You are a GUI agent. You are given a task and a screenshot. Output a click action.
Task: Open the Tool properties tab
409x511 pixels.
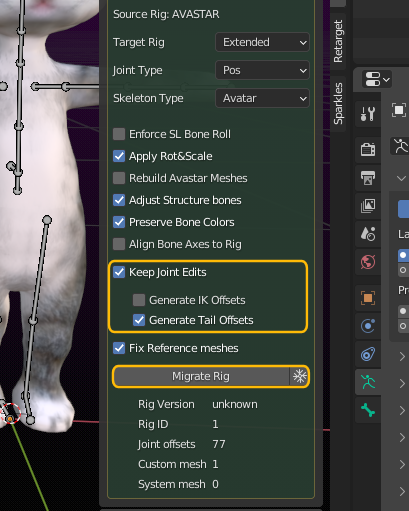368,114
